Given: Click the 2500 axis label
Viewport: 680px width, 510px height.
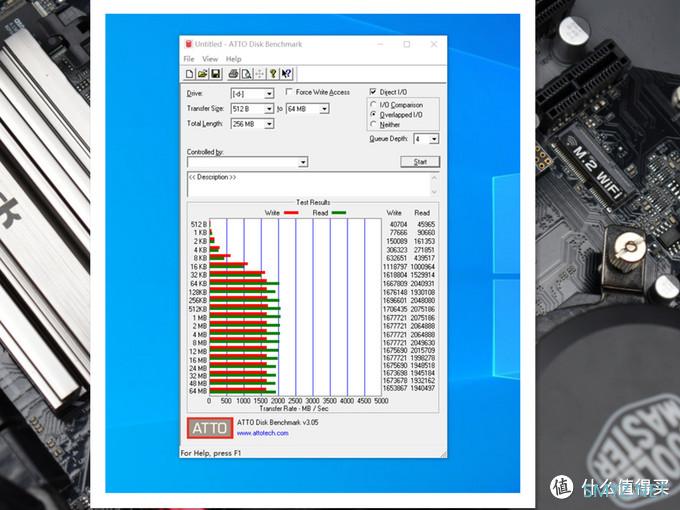Looking at the screenshot, I should (295, 401).
